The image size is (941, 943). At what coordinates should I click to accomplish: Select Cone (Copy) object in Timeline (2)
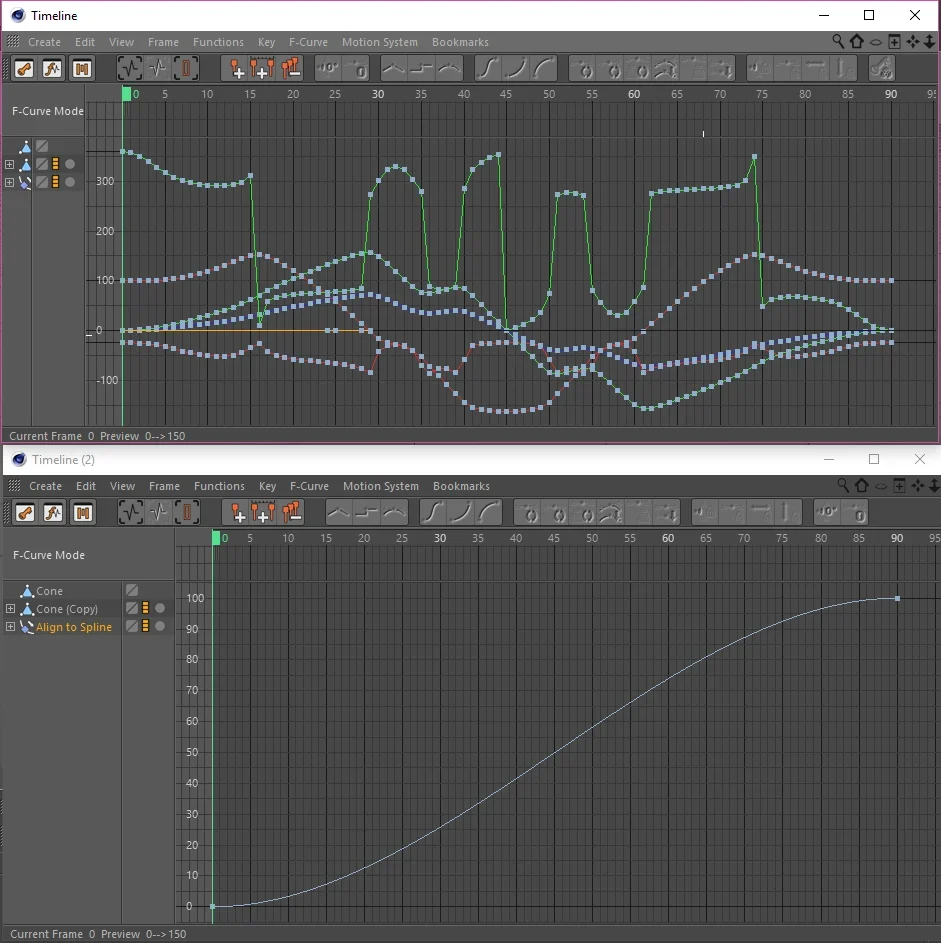click(x=67, y=609)
